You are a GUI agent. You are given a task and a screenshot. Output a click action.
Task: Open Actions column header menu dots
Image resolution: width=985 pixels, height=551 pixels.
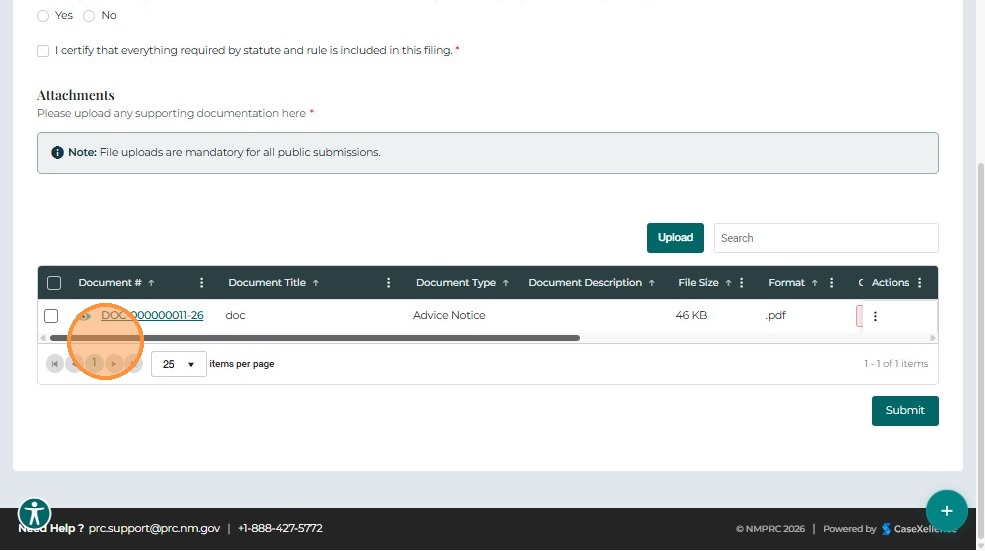(919, 283)
